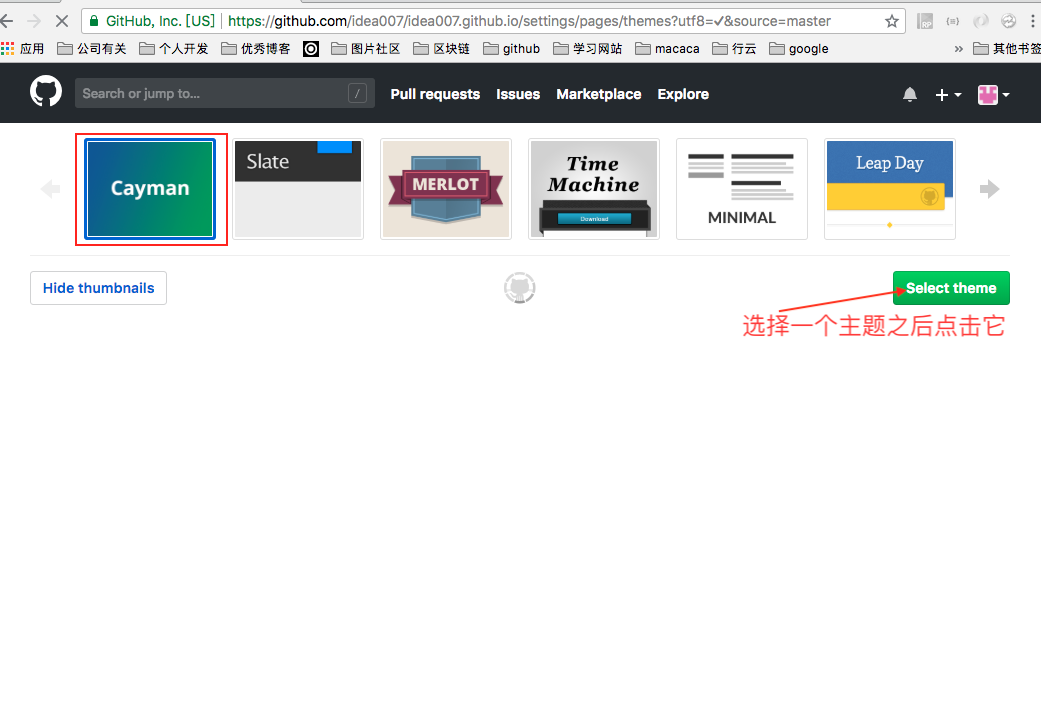Open the 其他书签 bookmark folder
This screenshot has height=703, width=1041.
coord(1007,48)
